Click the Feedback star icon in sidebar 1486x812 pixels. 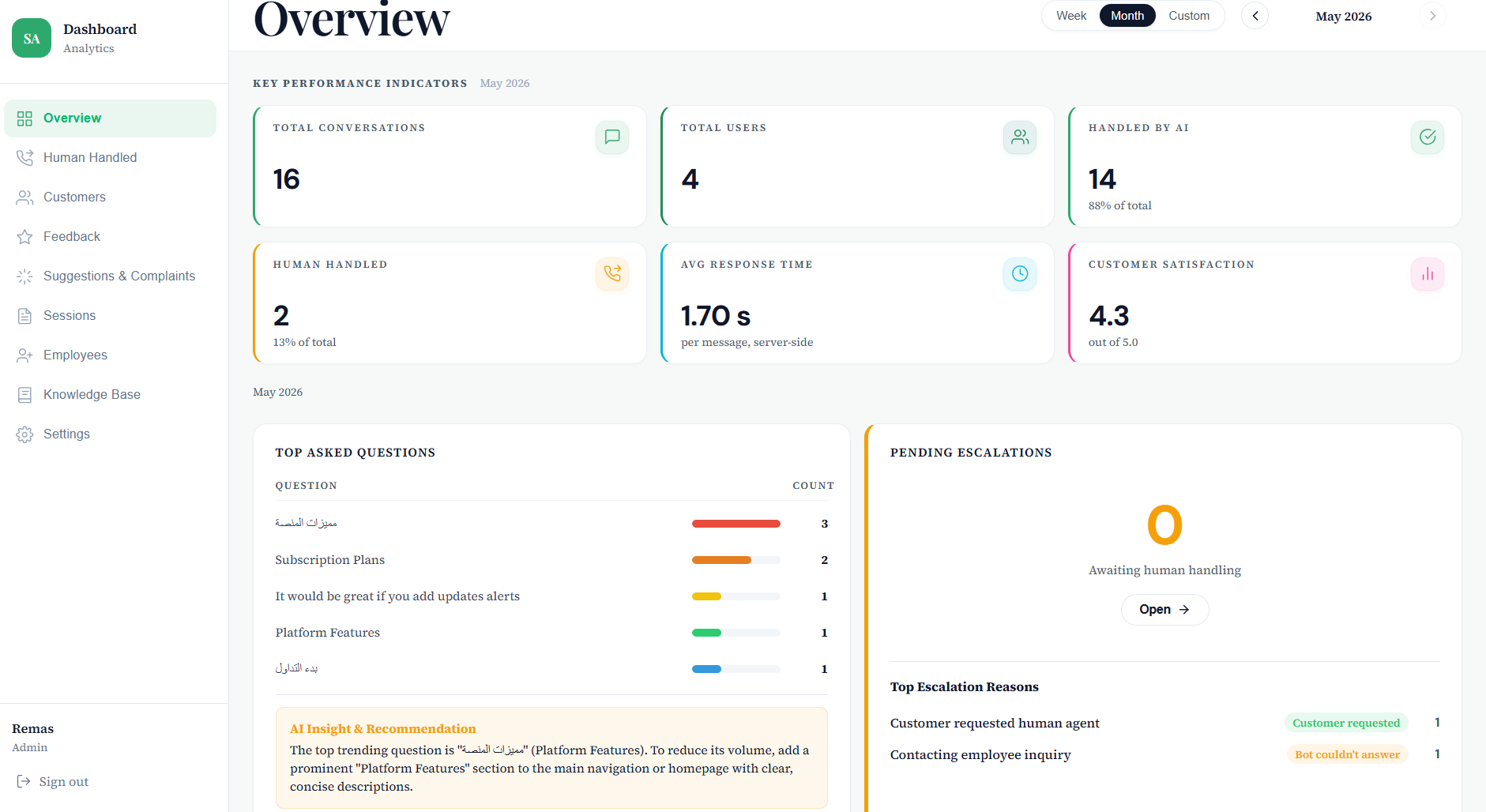pos(24,237)
